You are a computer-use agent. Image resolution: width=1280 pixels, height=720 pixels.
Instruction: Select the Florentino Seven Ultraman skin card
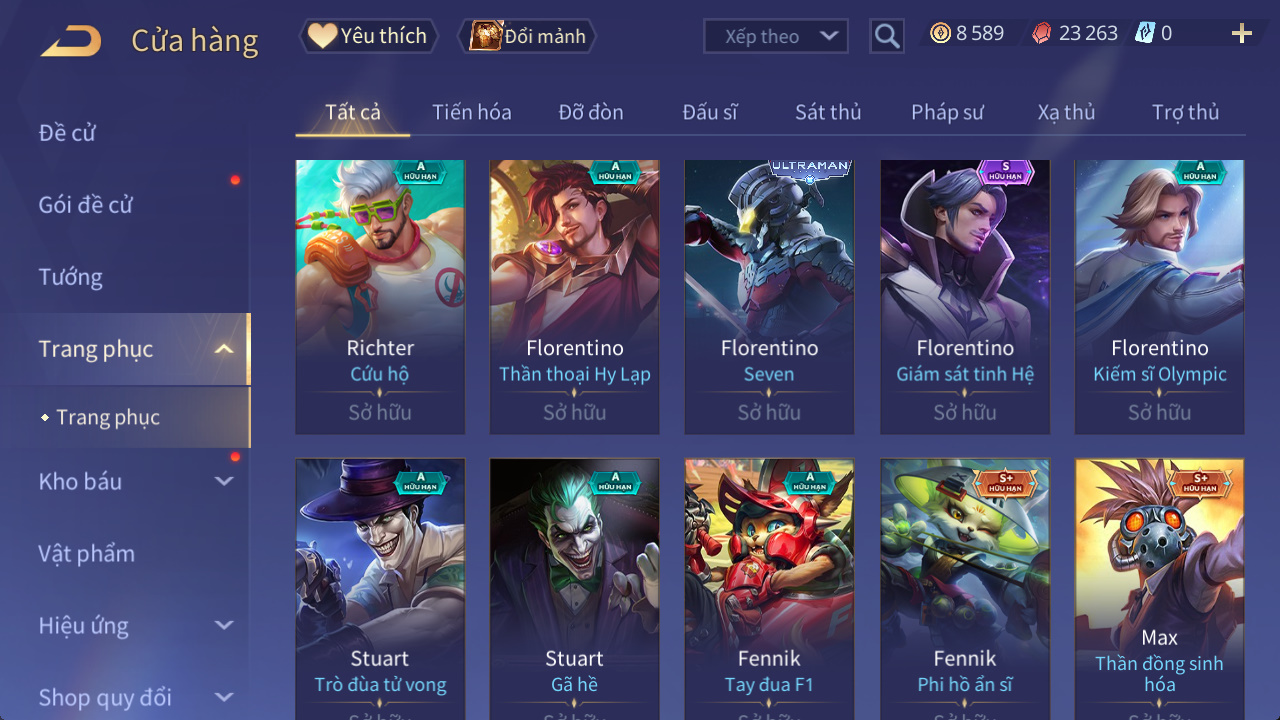769,297
